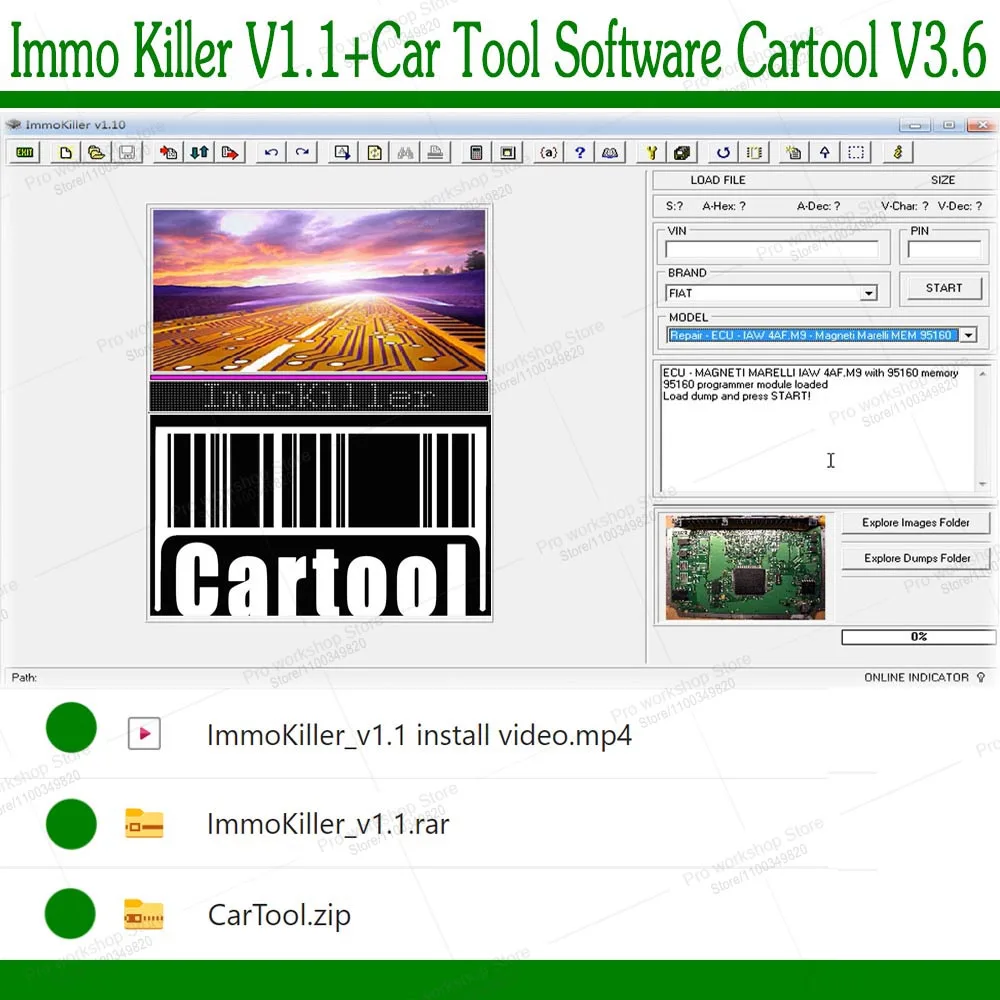Viewport: 1000px width, 1000px height.
Task: Click Explore Images Folder button
Action: [x=915, y=522]
